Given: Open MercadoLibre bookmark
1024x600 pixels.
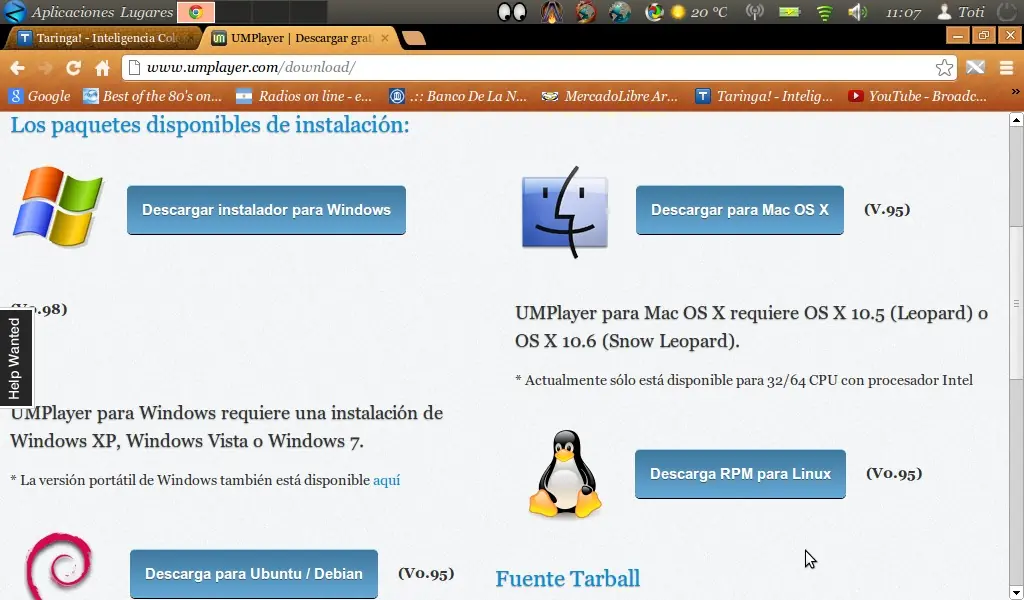Looking at the screenshot, I should (609, 96).
